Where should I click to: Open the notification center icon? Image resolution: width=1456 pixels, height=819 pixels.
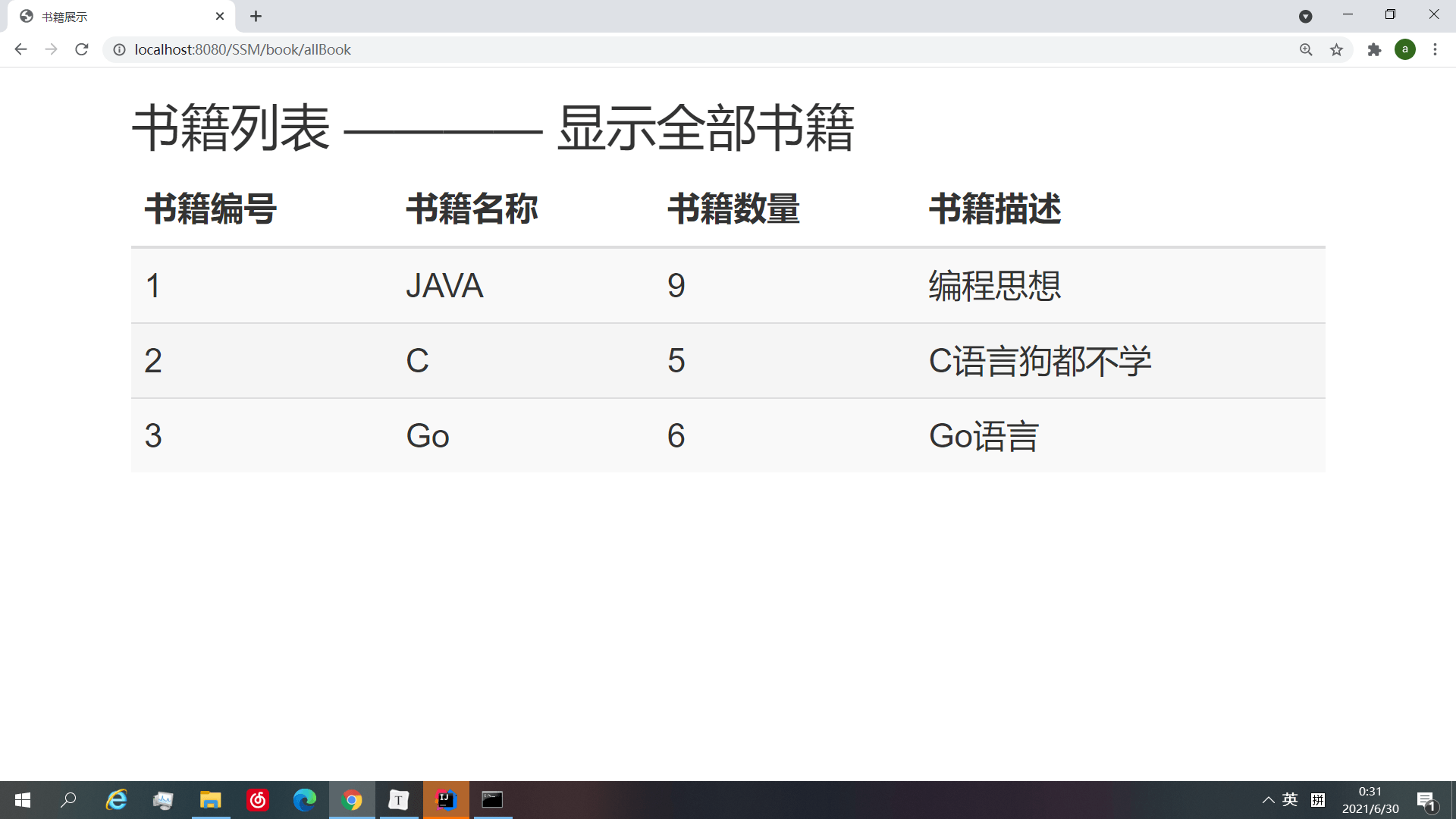pyautogui.click(x=1426, y=800)
